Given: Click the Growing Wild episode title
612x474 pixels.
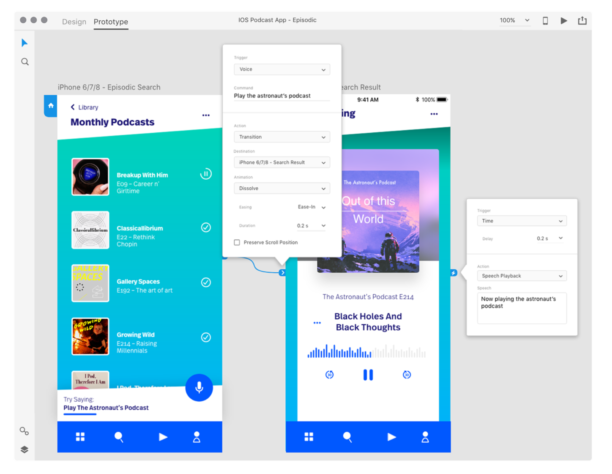Looking at the screenshot, I should (136, 335).
